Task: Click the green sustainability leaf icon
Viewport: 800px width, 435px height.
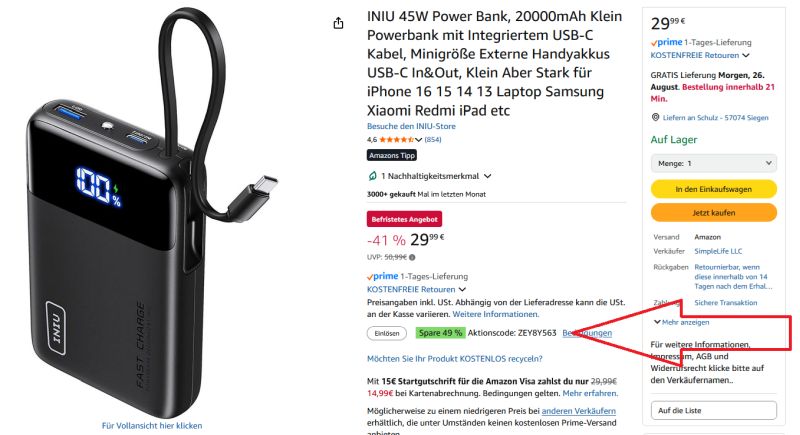Action: [x=372, y=176]
